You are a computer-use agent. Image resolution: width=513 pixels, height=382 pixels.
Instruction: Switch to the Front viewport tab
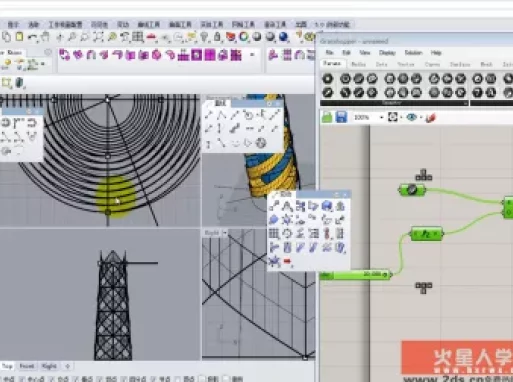pos(27,366)
